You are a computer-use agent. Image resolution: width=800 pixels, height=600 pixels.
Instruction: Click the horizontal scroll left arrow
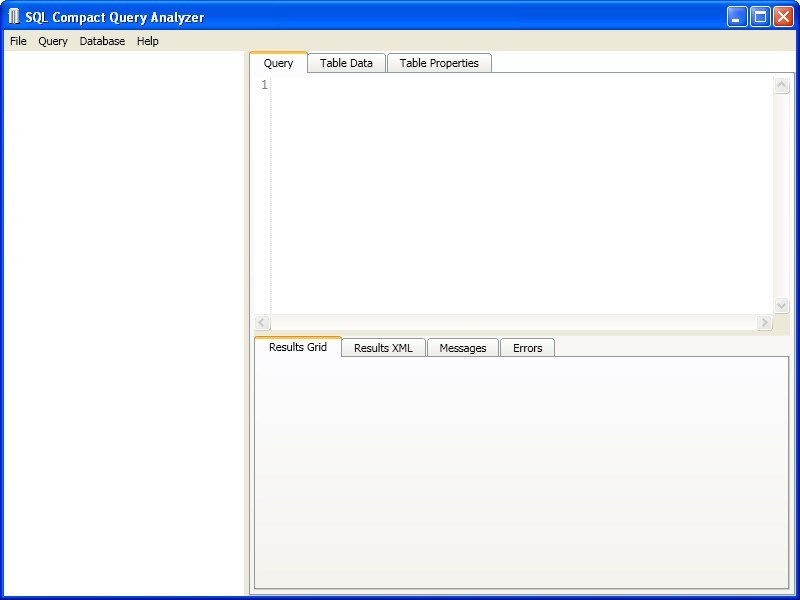(262, 322)
